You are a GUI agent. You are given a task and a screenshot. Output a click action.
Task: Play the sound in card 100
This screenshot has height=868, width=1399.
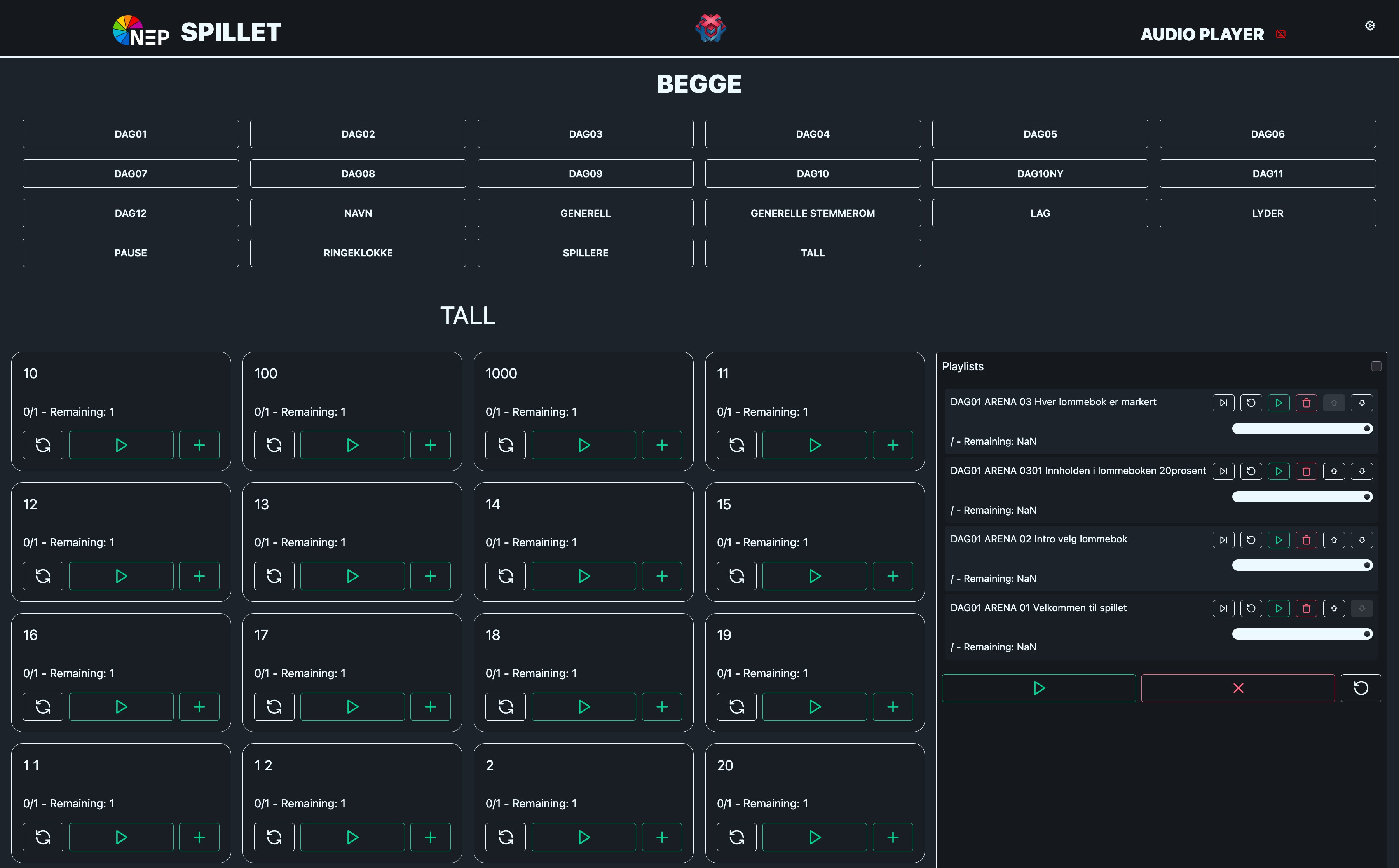352,445
